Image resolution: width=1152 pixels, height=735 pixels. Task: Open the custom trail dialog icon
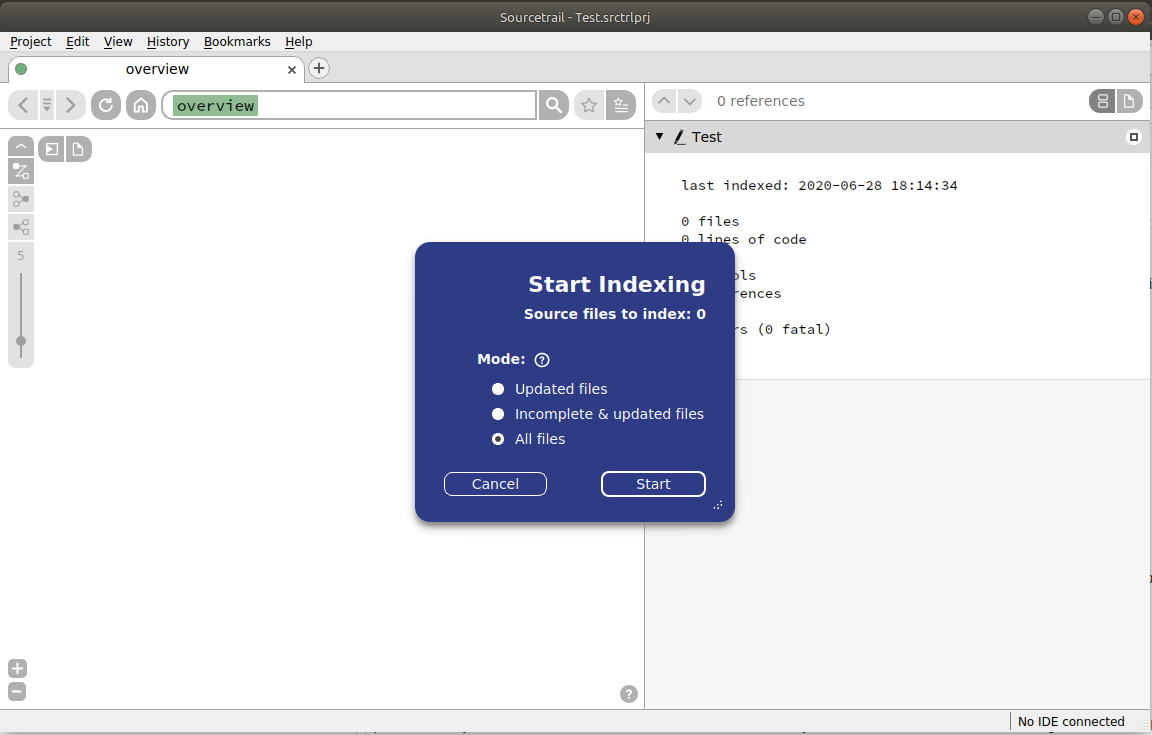click(21, 171)
